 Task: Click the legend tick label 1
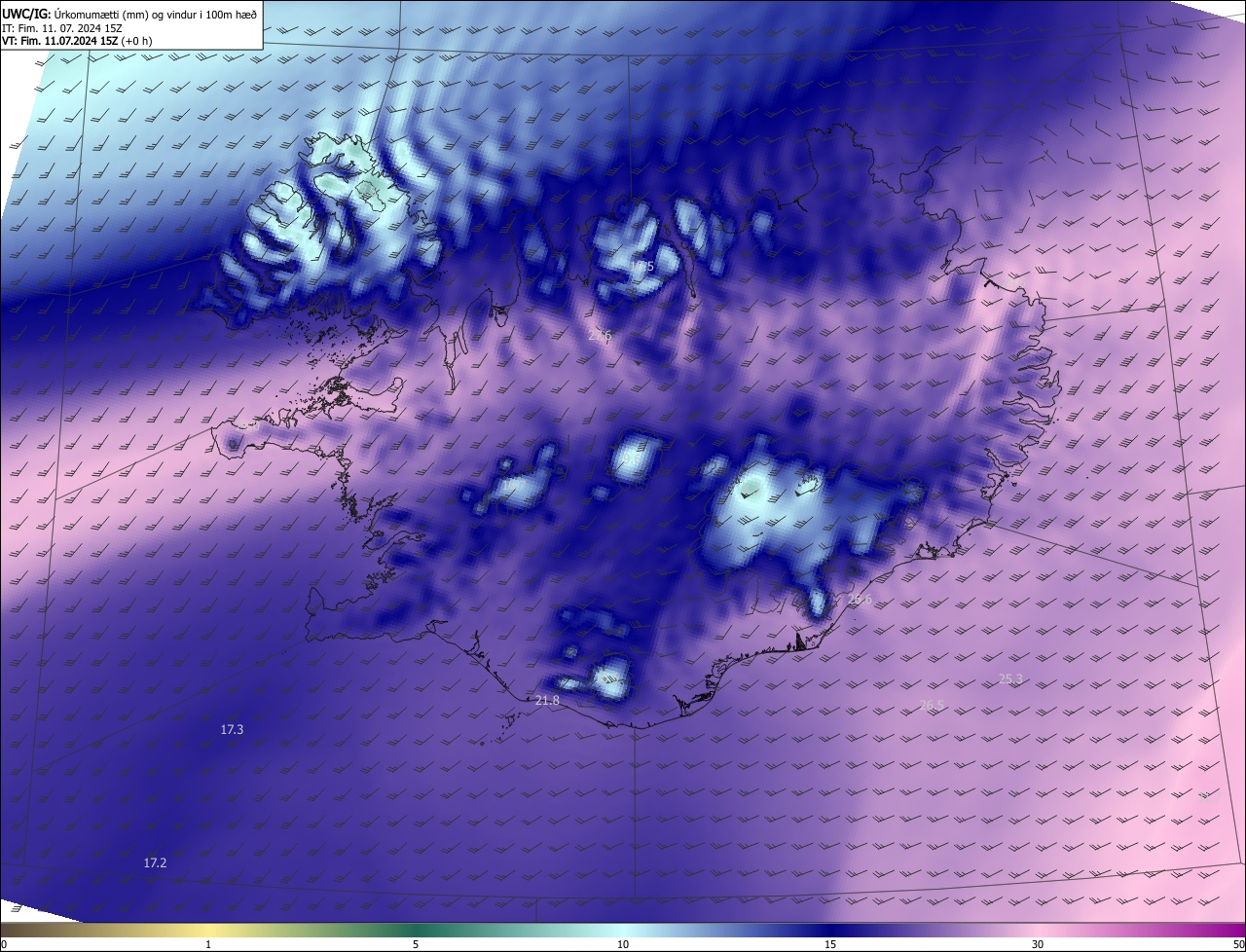point(208,944)
